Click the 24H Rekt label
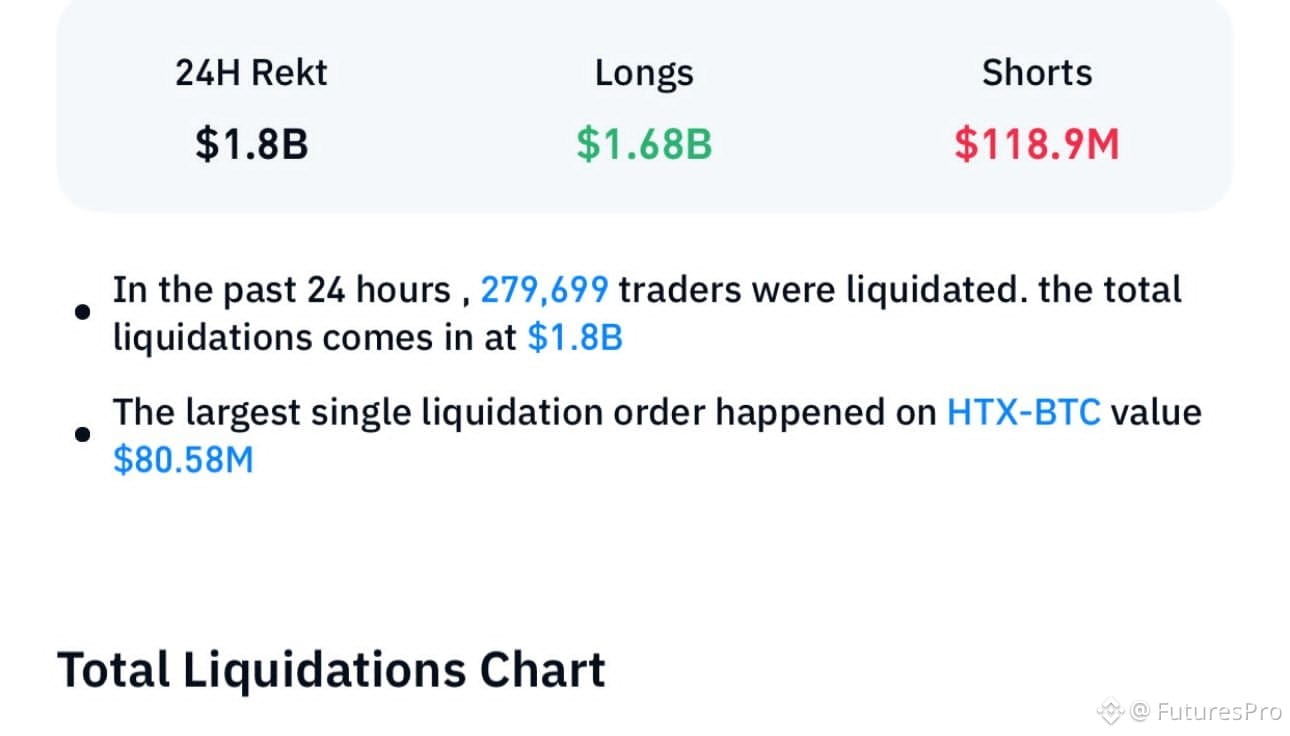The image size is (1290, 736). coord(251,73)
